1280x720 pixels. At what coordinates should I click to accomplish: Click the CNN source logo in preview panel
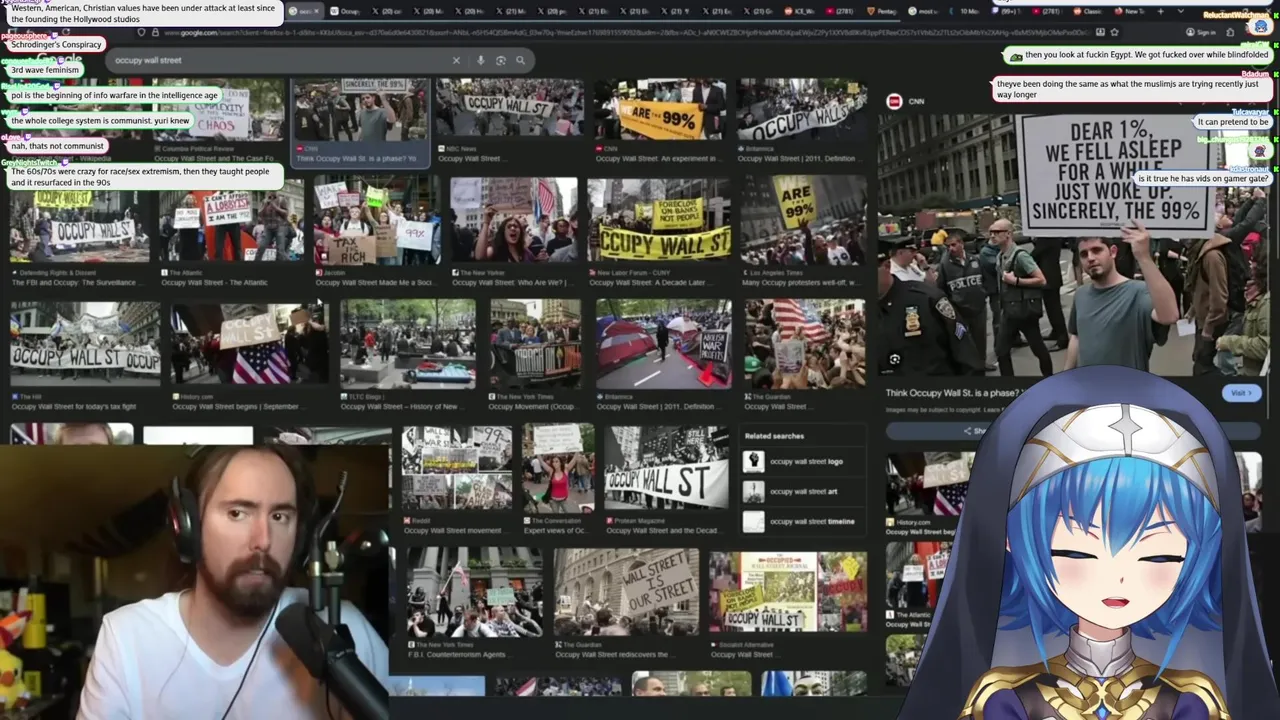(x=894, y=101)
